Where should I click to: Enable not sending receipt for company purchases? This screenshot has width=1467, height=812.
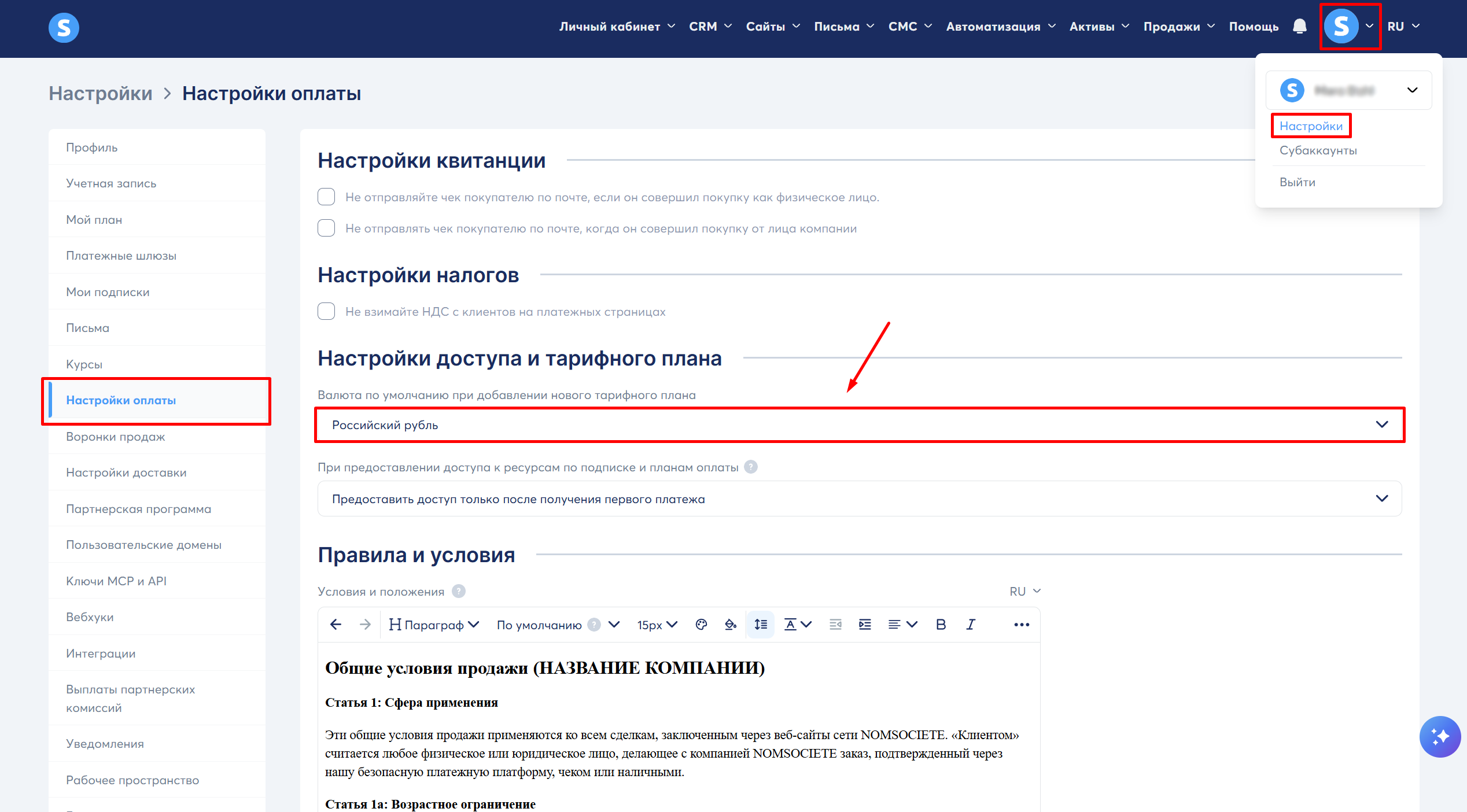326,228
